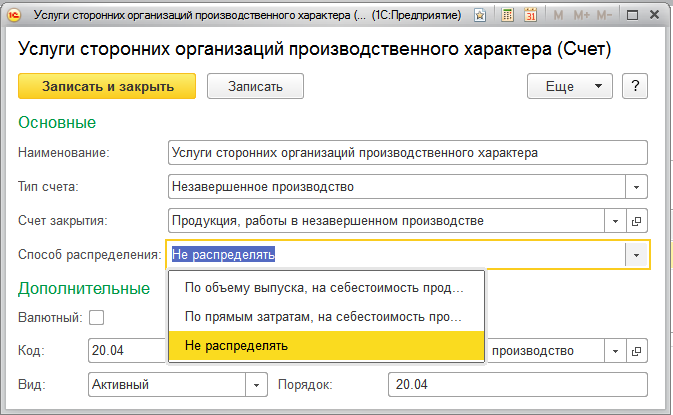Image resolution: width=673 pixels, height=415 pixels.
Task: Click the M memory button
Action: [557, 16]
